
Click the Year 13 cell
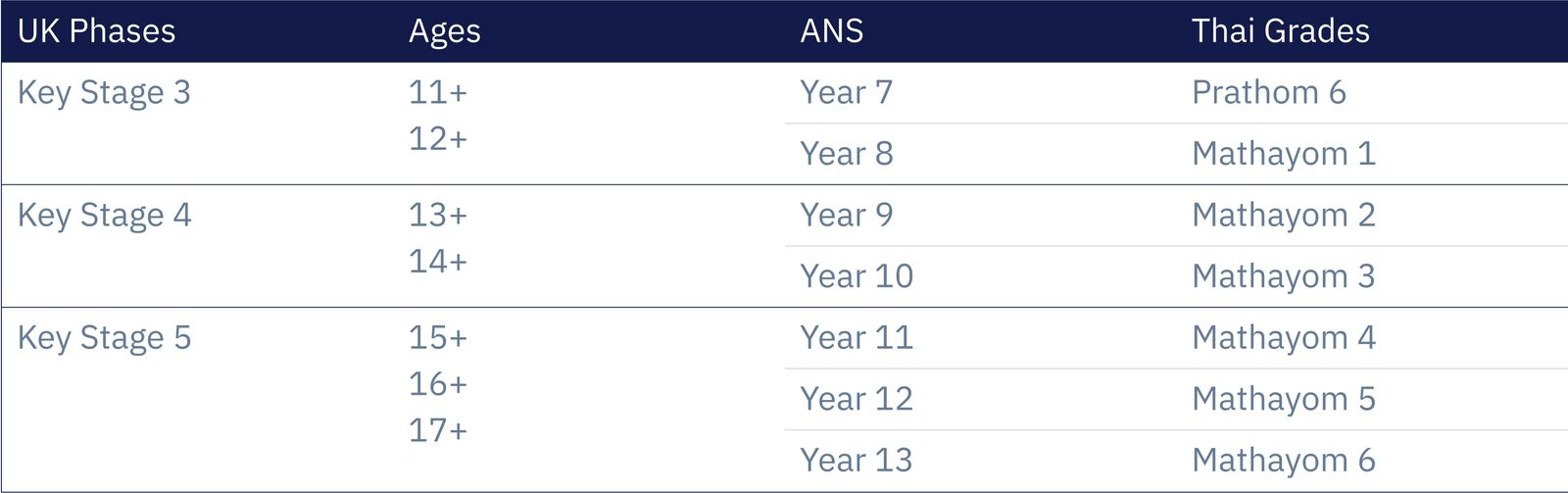[x=856, y=461]
